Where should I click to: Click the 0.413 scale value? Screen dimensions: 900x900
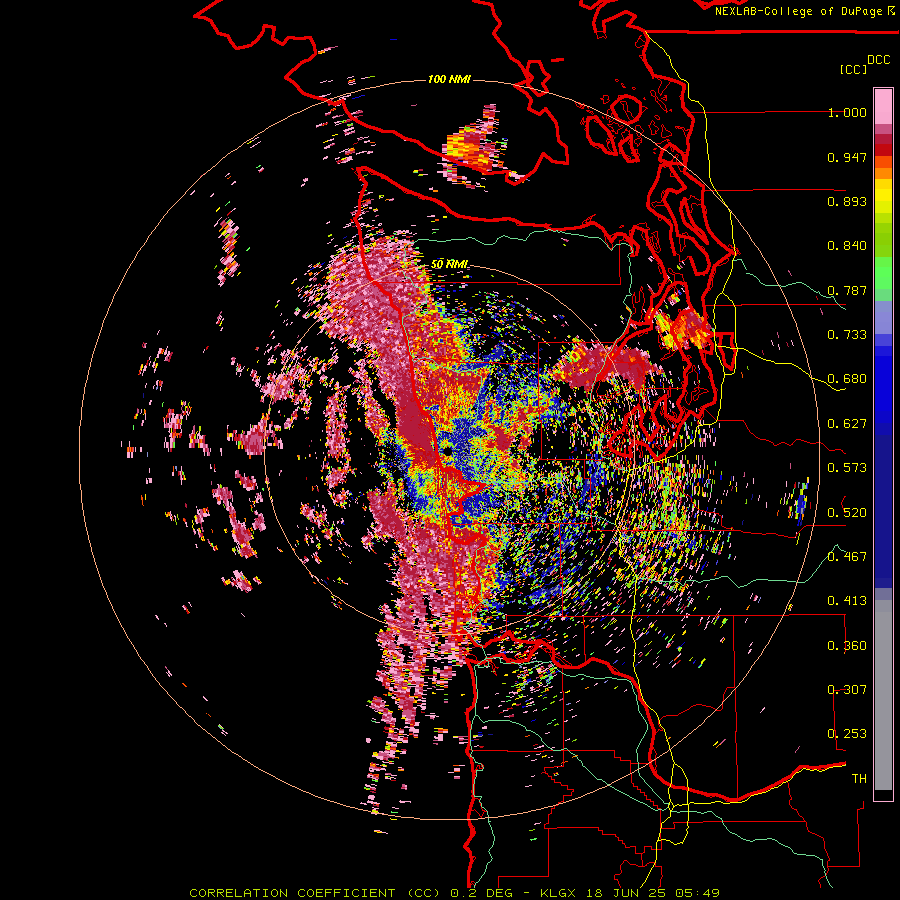(847, 601)
